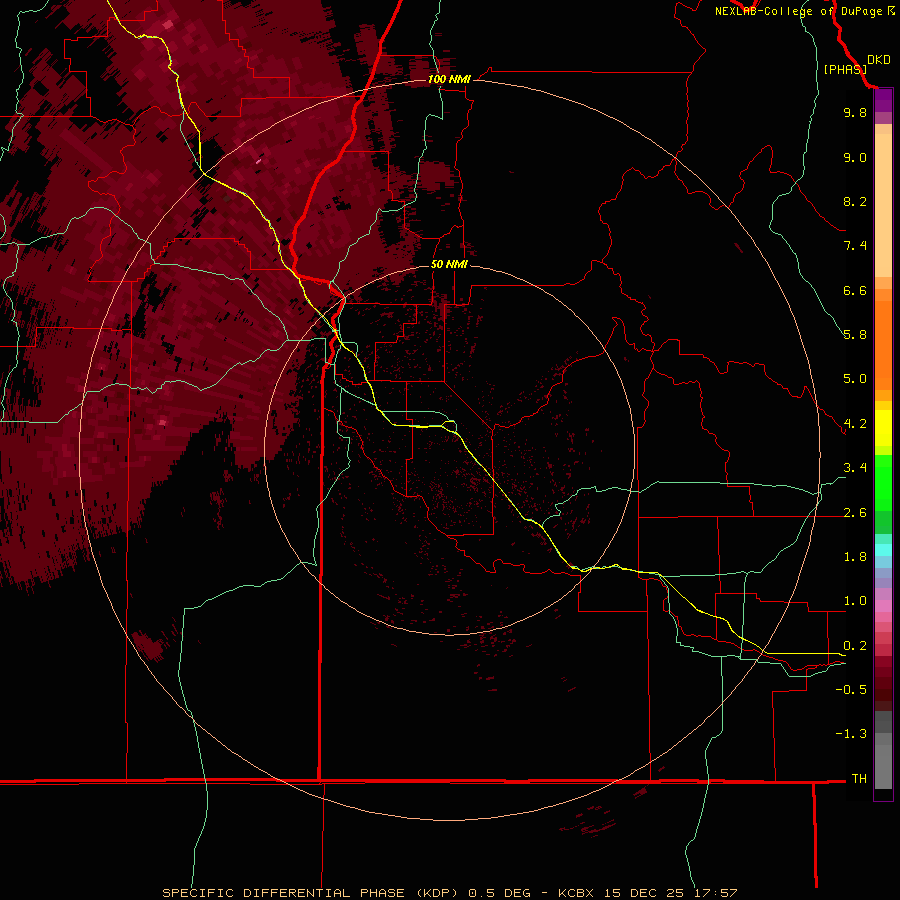Screen dimensions: 900x900
Task: Click the 5.8 legend value
Action: point(855,335)
